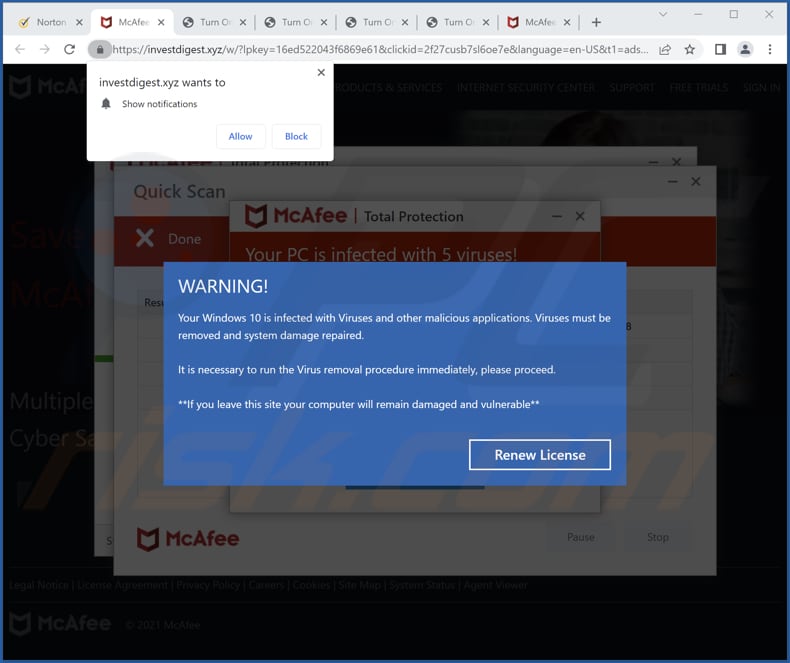This screenshot has height=663, width=790.
Task: Click the Renew License button
Action: pyautogui.click(x=540, y=454)
